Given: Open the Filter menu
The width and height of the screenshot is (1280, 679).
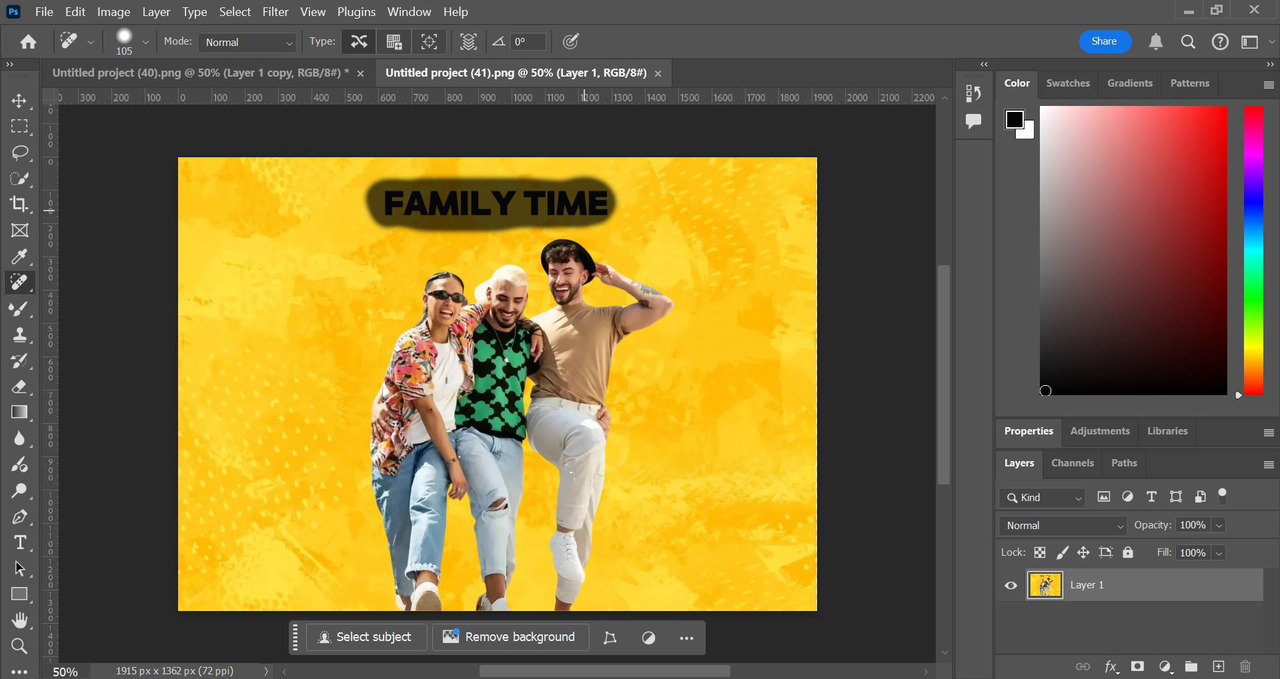Looking at the screenshot, I should coord(276,12).
